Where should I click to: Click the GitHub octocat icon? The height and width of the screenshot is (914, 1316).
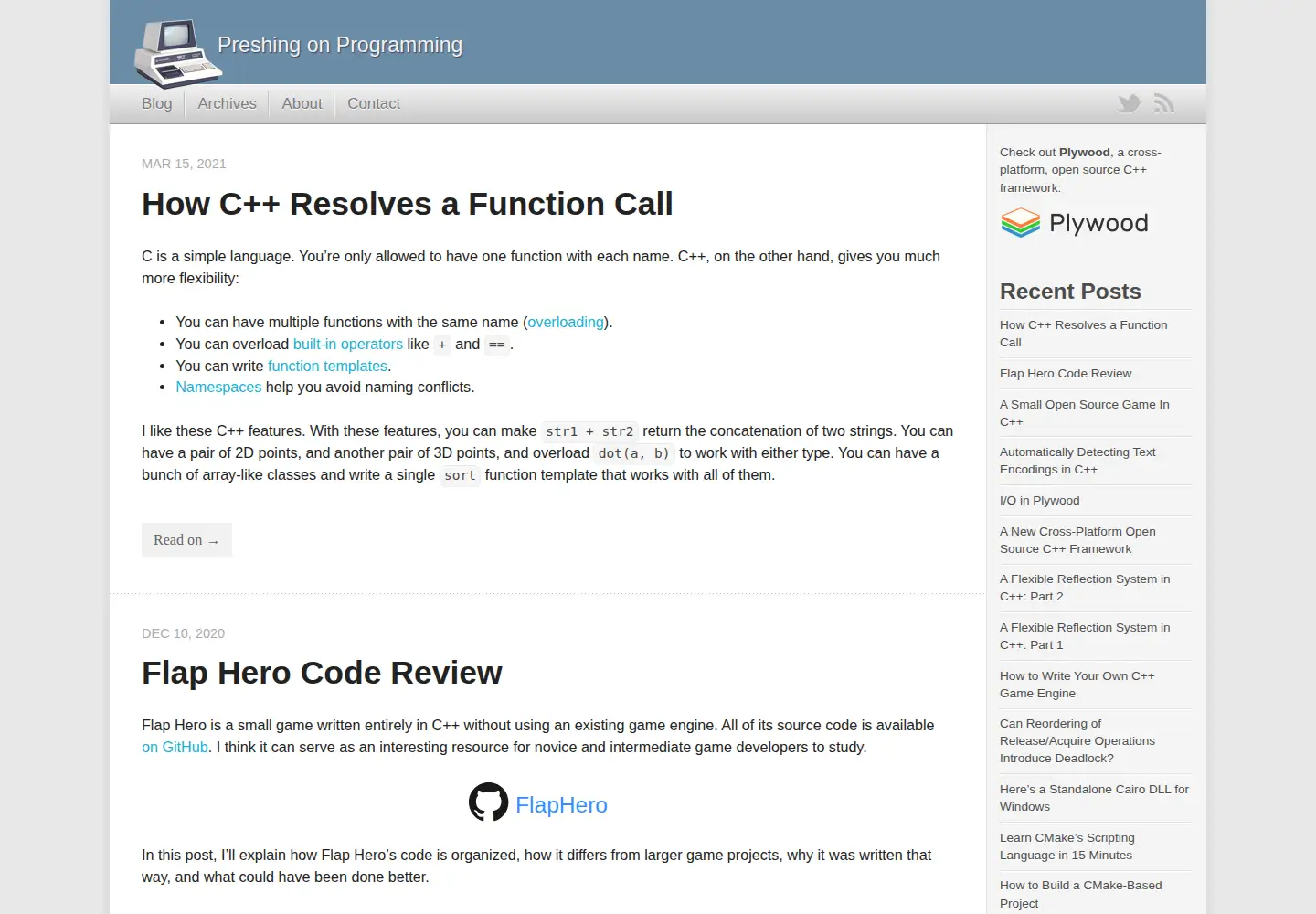click(x=488, y=802)
